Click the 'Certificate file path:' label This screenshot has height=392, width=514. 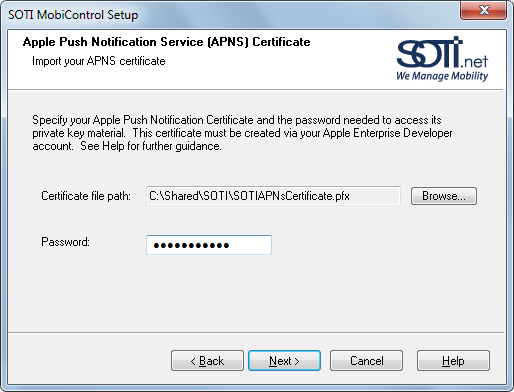pyautogui.click(x=86, y=196)
